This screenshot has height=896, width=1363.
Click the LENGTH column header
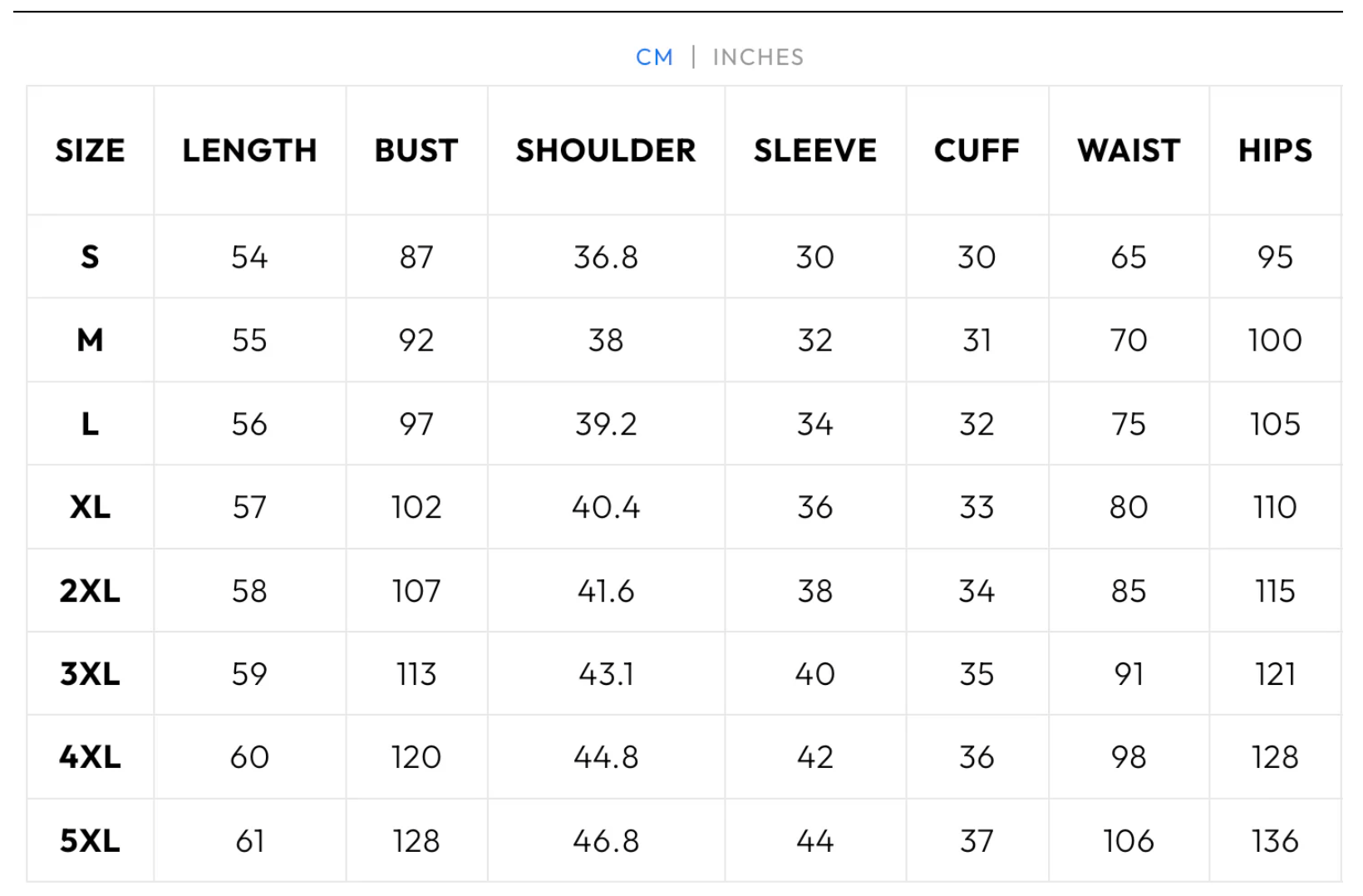click(x=249, y=150)
